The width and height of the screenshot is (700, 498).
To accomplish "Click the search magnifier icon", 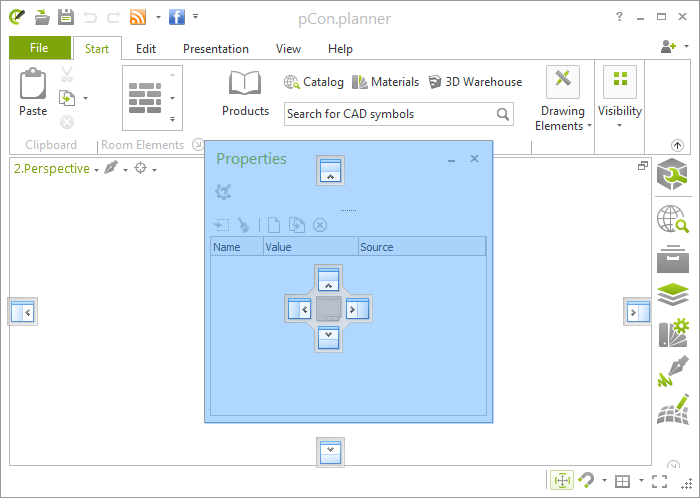I will click(x=503, y=114).
